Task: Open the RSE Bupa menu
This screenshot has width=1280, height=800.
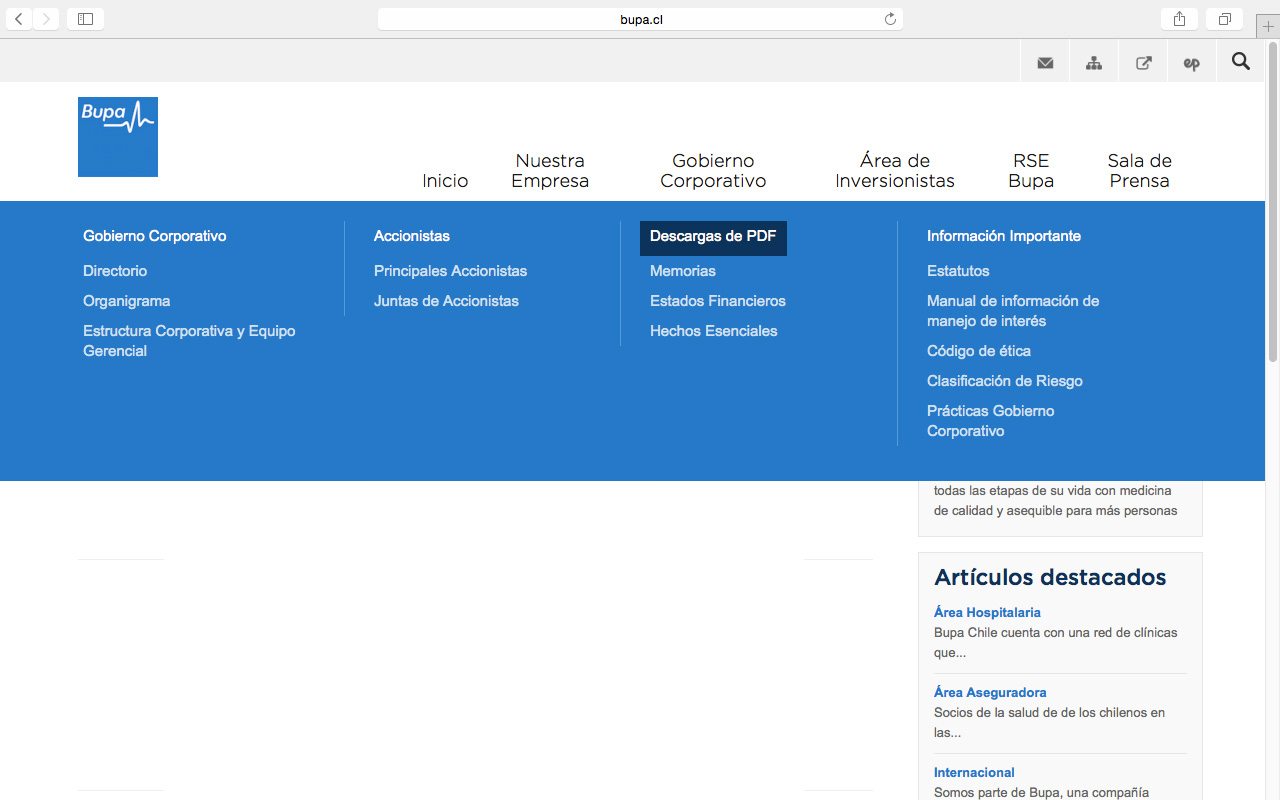Action: click(x=1031, y=171)
